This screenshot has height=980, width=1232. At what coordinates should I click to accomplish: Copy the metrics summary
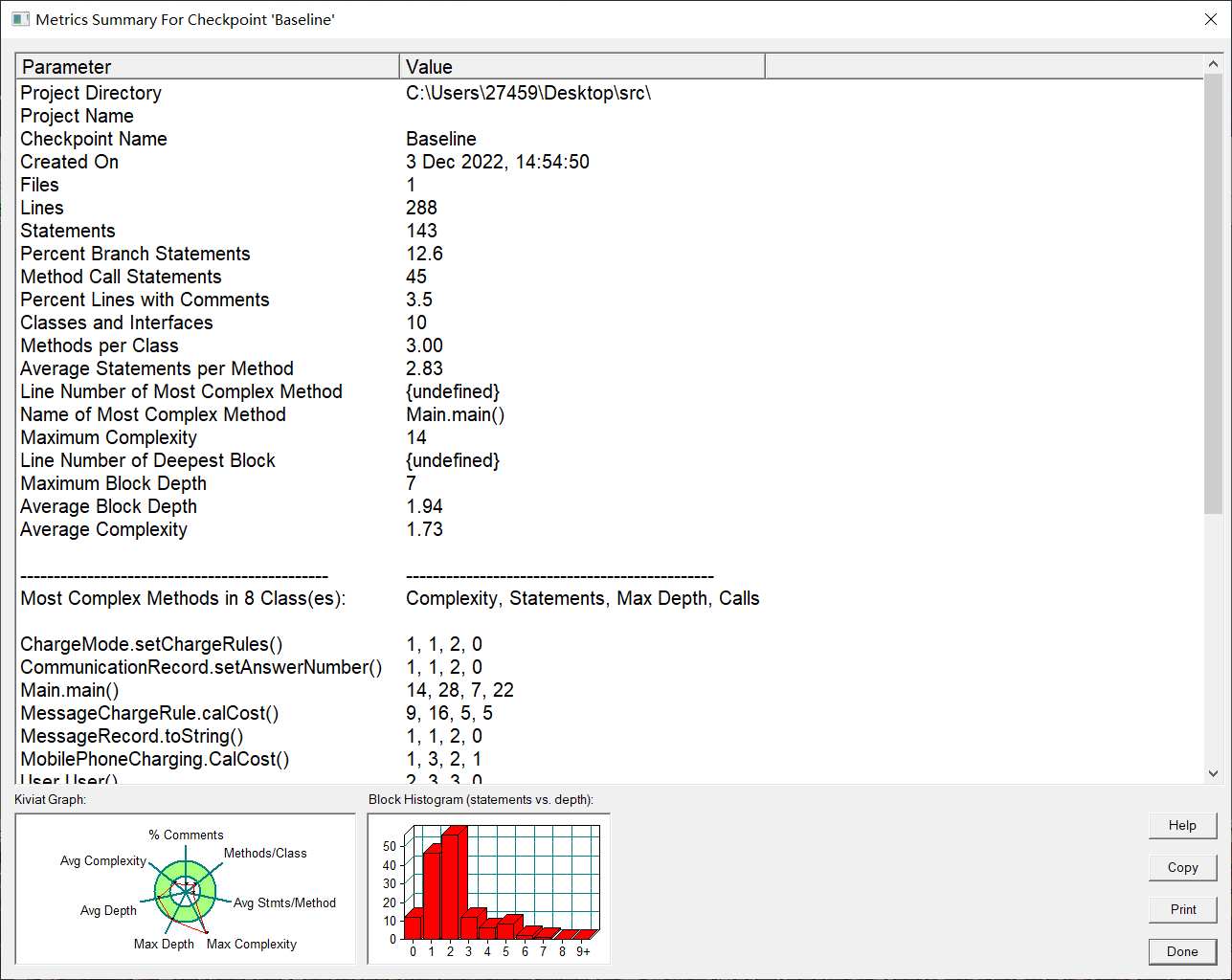(x=1182, y=867)
